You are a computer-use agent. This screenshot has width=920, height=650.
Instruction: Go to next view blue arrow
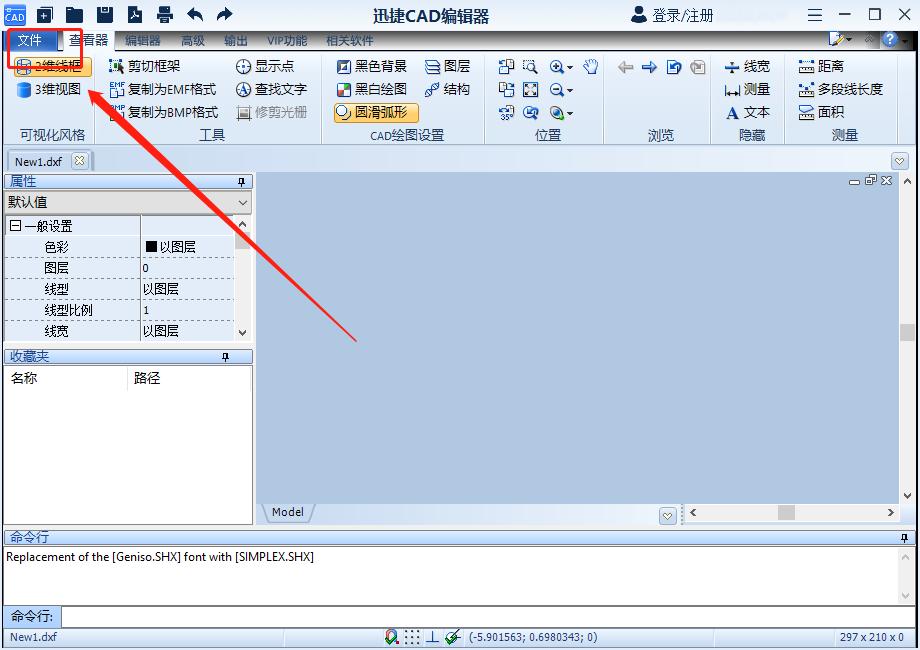(x=650, y=67)
